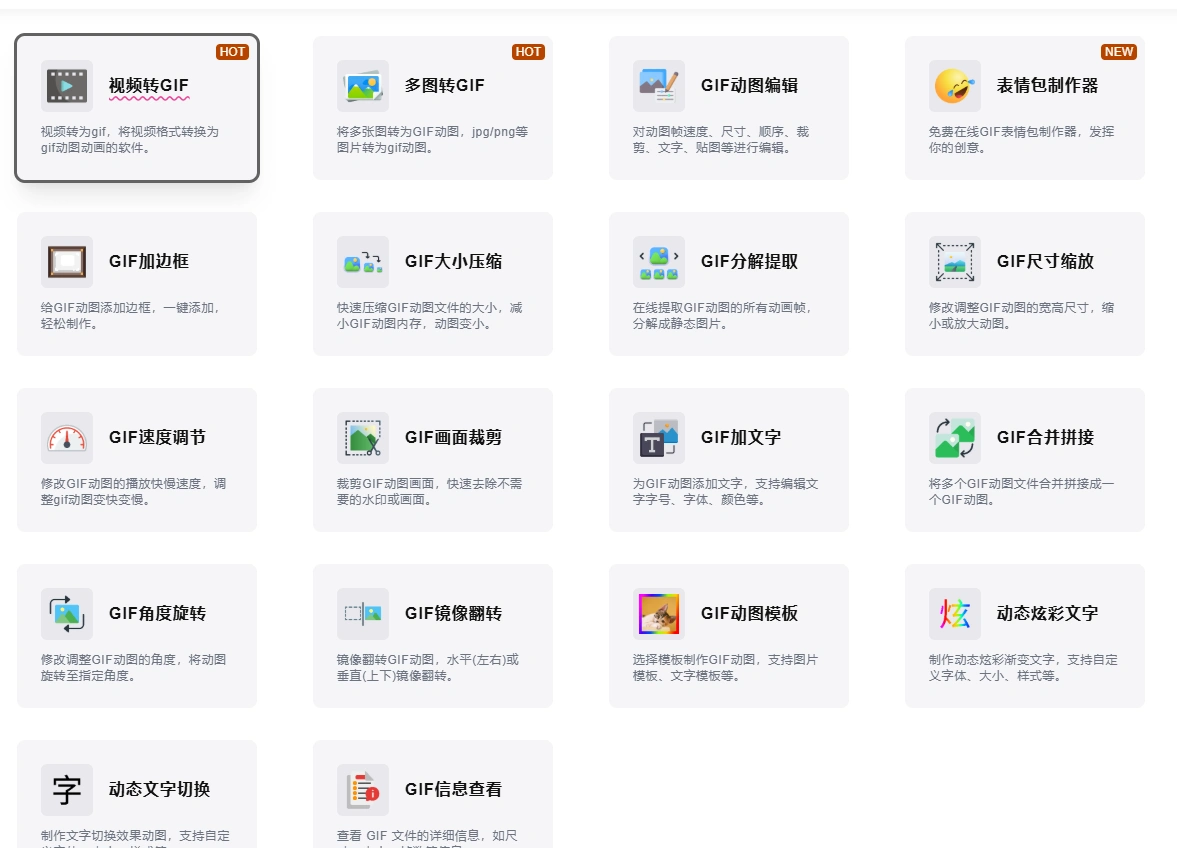
Task: Open the 视频转GIF film strip icon
Action: (x=66, y=86)
